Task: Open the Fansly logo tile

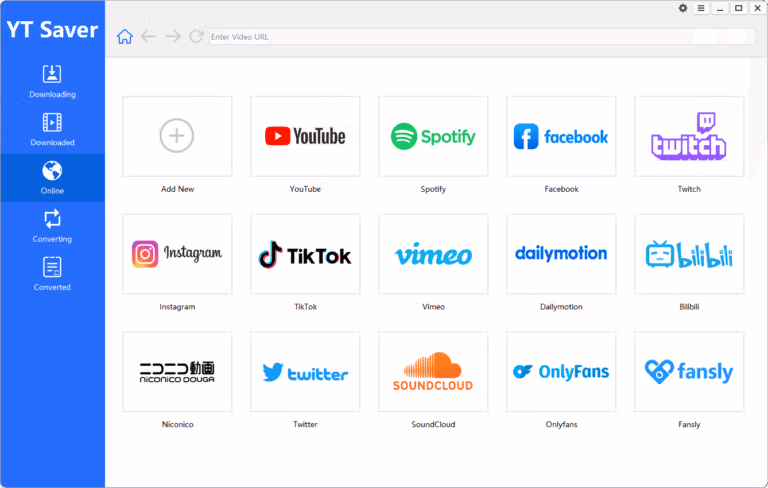Action: pos(689,371)
